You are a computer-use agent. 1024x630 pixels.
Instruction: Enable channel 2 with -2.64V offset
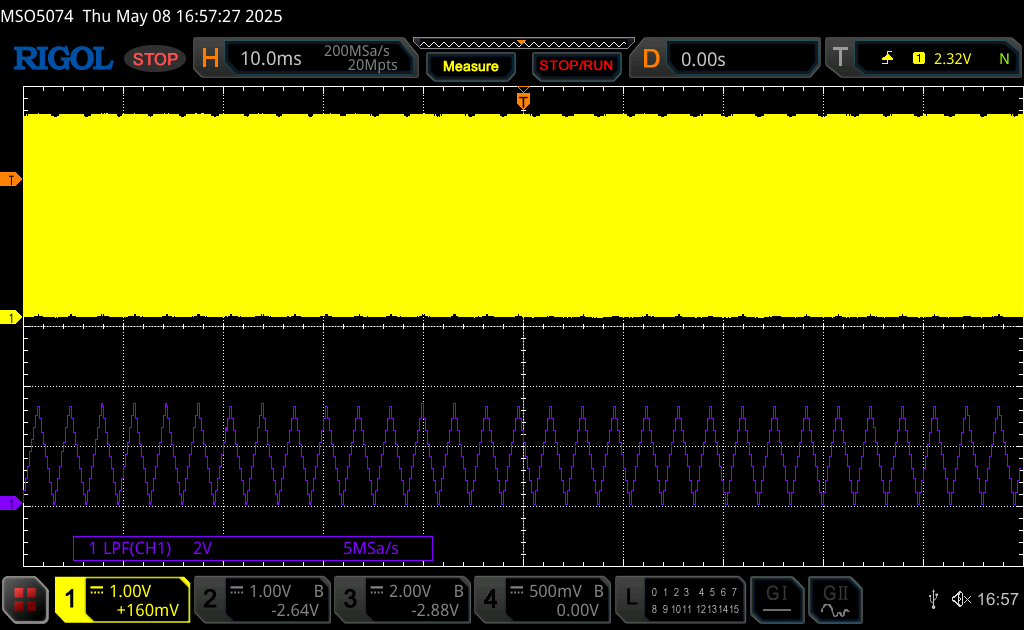pos(262,599)
